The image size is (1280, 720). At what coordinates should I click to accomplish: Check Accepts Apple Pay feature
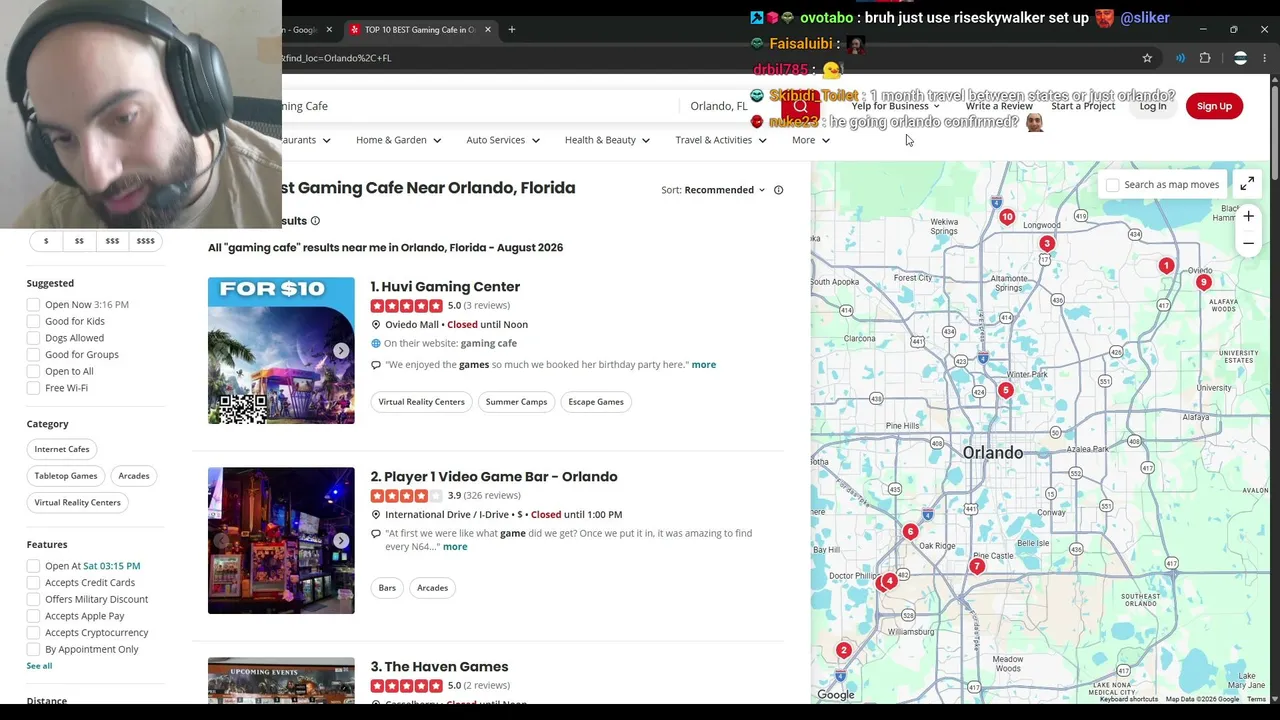tap(33, 616)
